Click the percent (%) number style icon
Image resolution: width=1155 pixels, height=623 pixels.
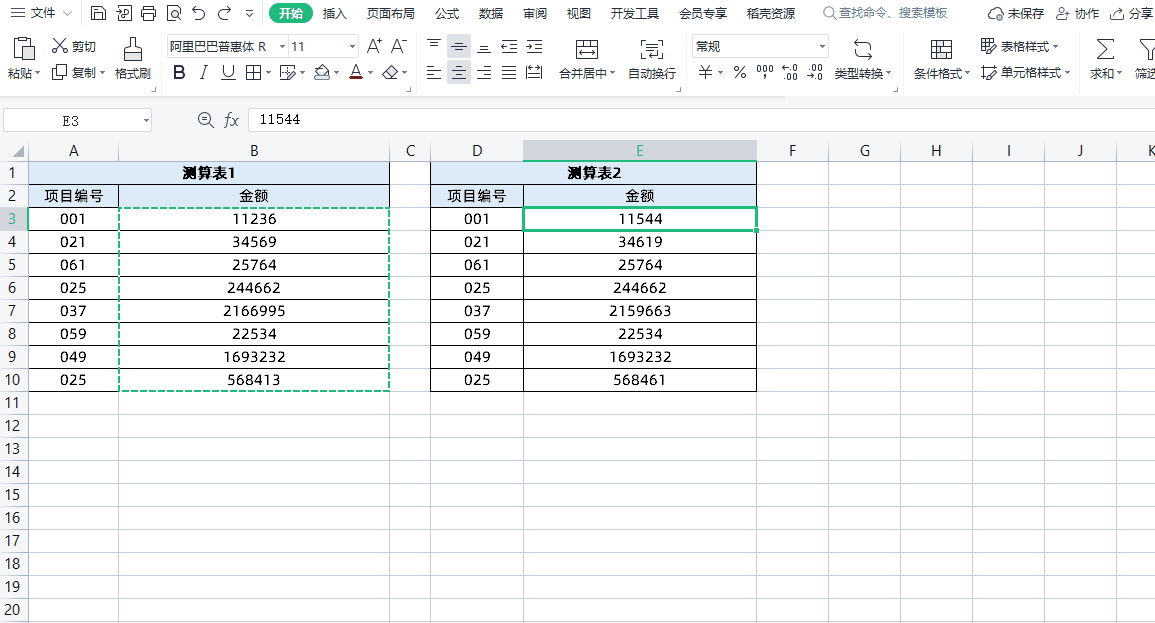point(738,72)
